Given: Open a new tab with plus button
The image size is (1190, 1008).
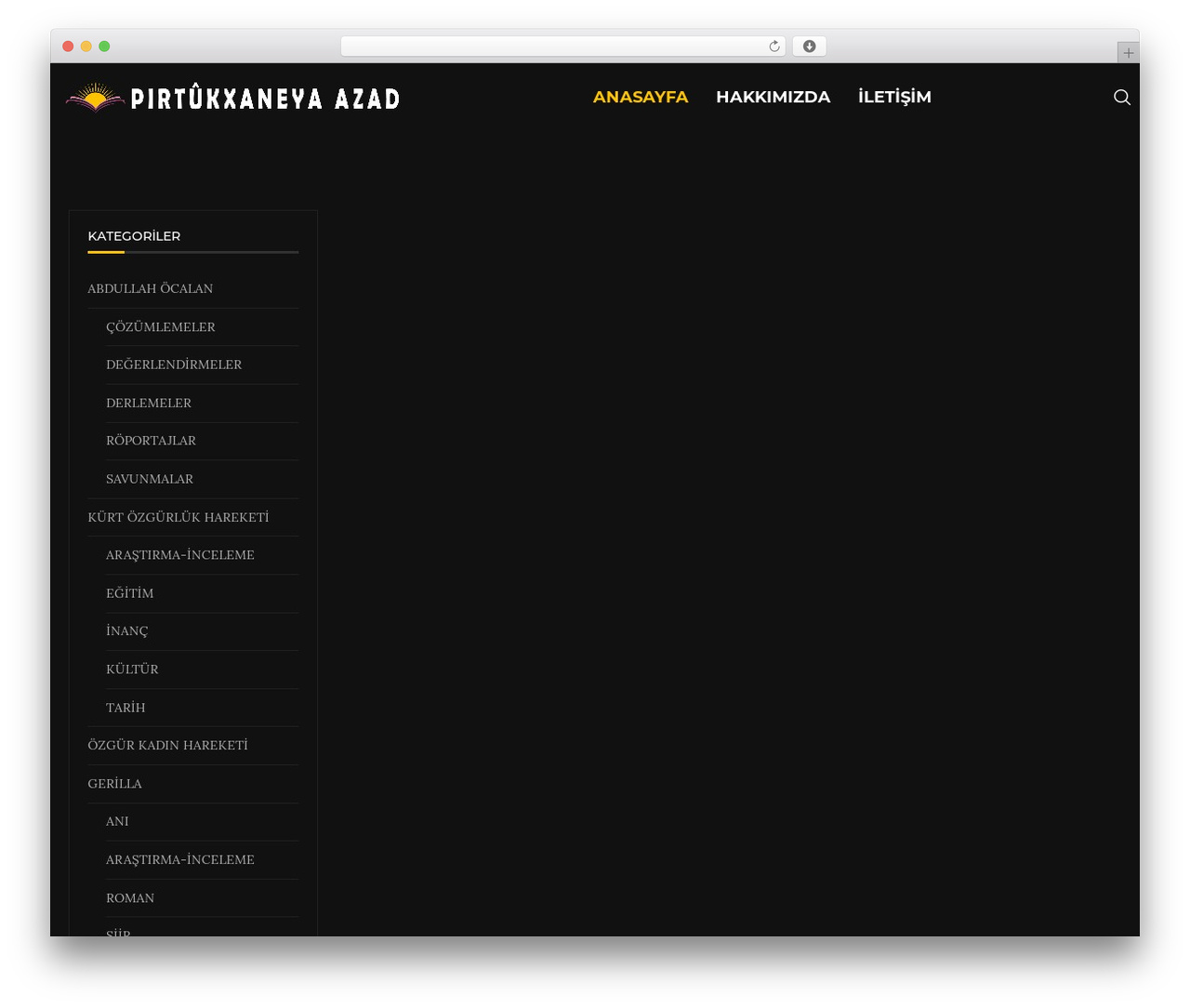Looking at the screenshot, I should click(x=1128, y=53).
